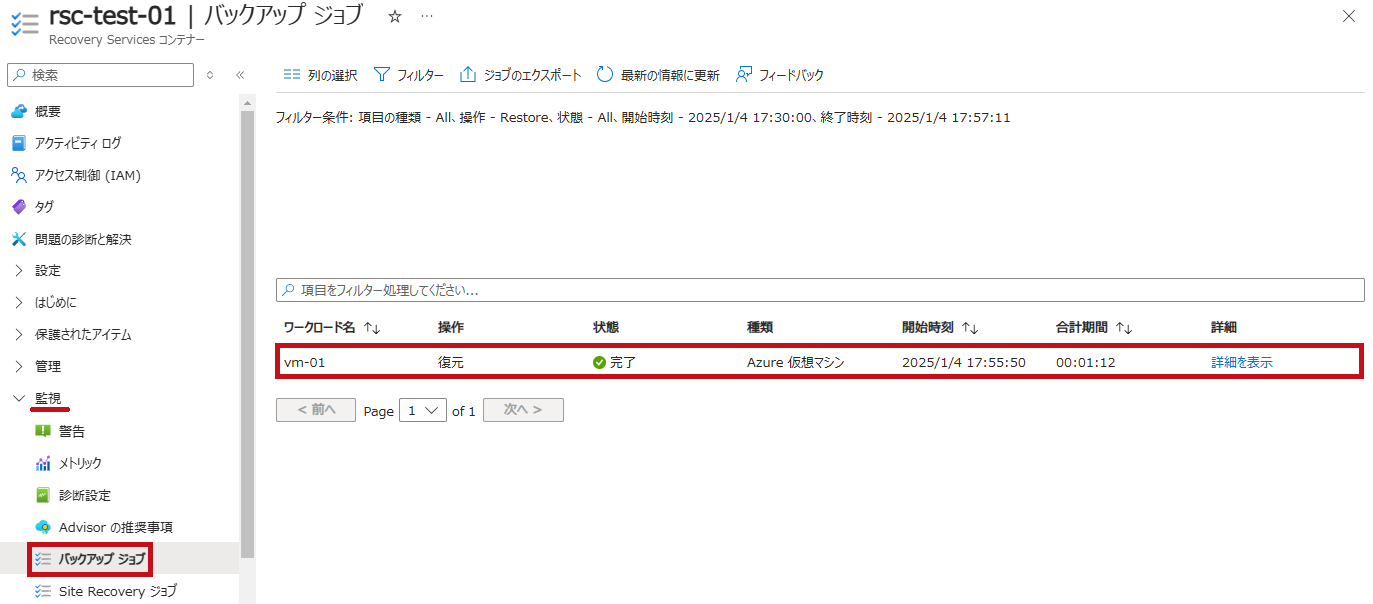This screenshot has width=1373, height=604.
Task: Click the アクティビティ ログ icon
Action: click(x=18, y=143)
